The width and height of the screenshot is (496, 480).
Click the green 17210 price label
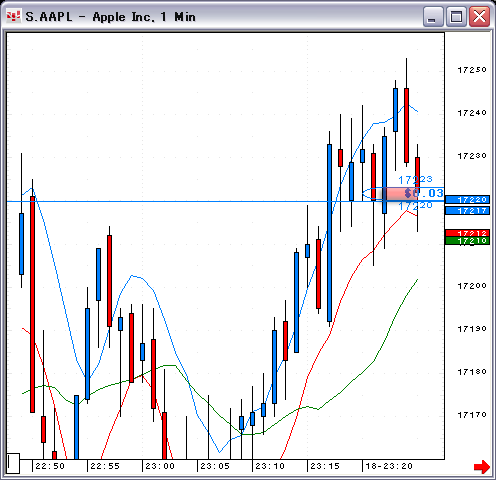tap(467, 241)
